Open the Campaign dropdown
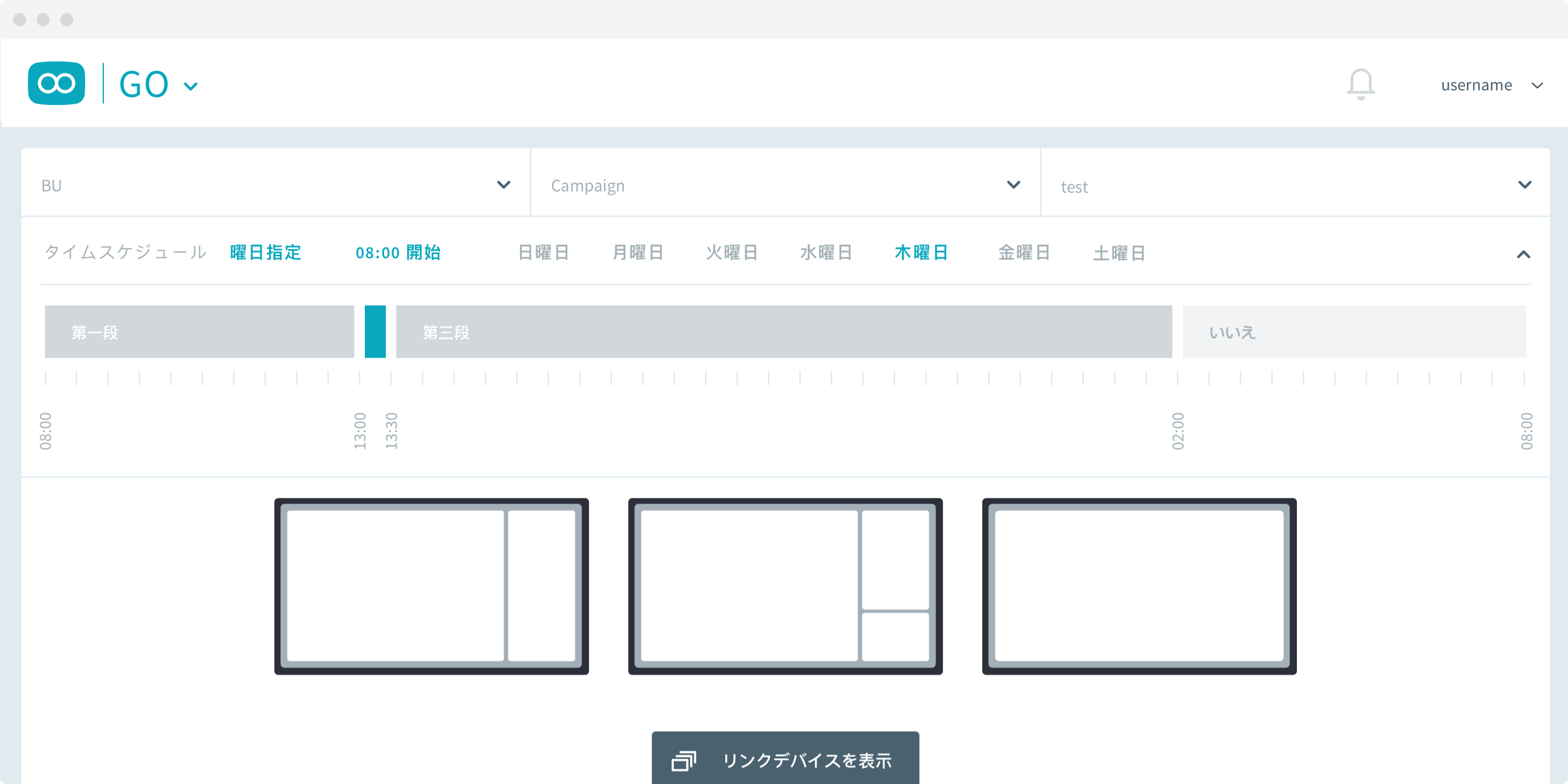The image size is (1568, 784). [785, 185]
